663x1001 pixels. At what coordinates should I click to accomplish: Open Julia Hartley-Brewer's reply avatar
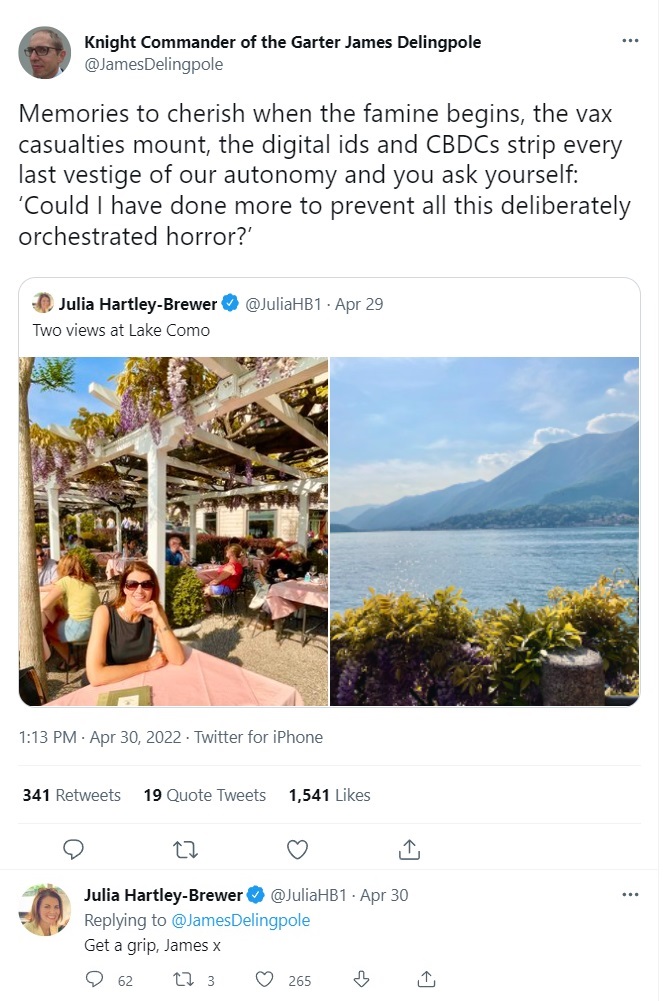click(45, 910)
